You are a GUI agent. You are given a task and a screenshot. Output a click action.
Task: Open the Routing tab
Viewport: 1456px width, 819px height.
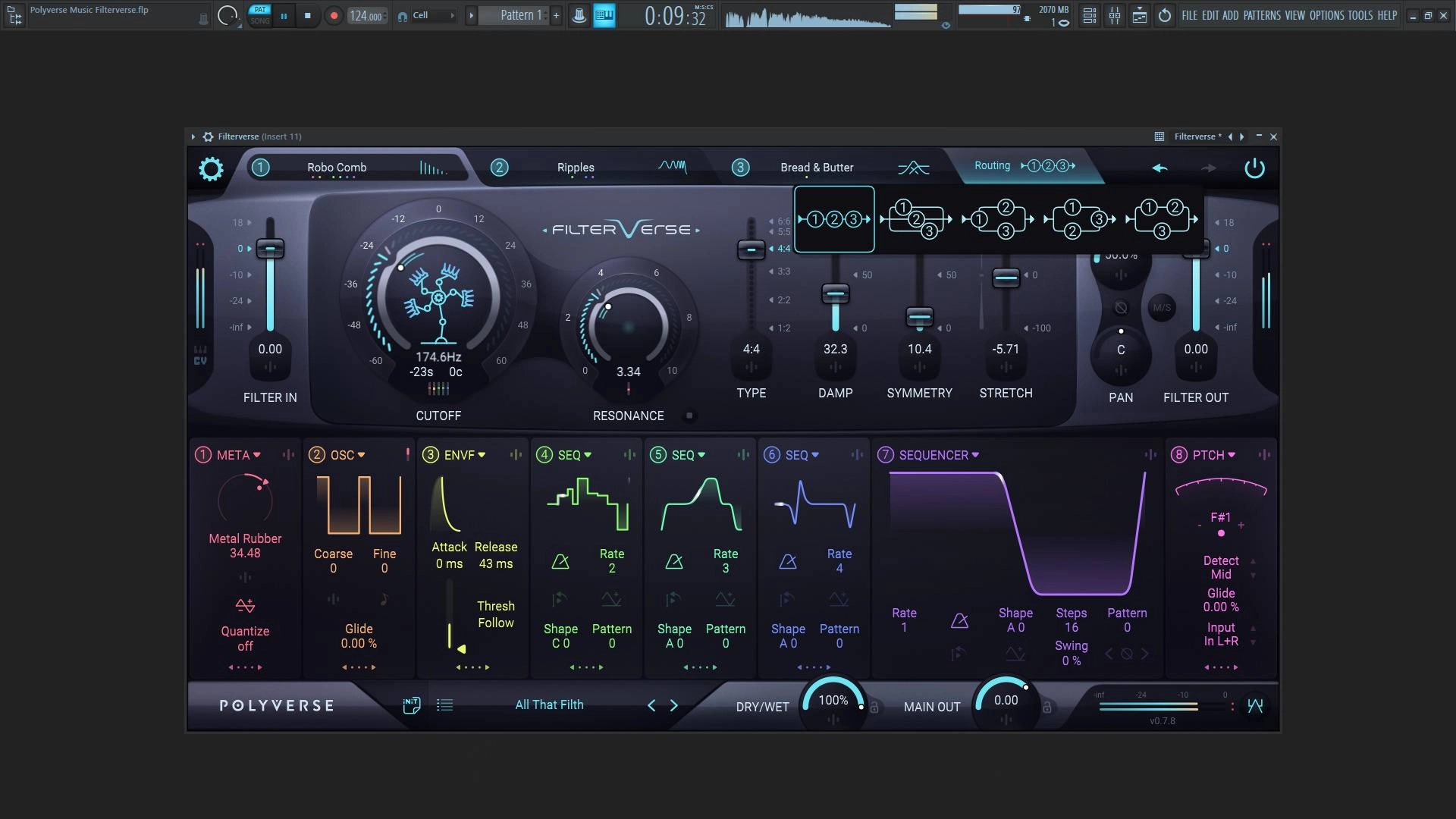[1024, 165]
